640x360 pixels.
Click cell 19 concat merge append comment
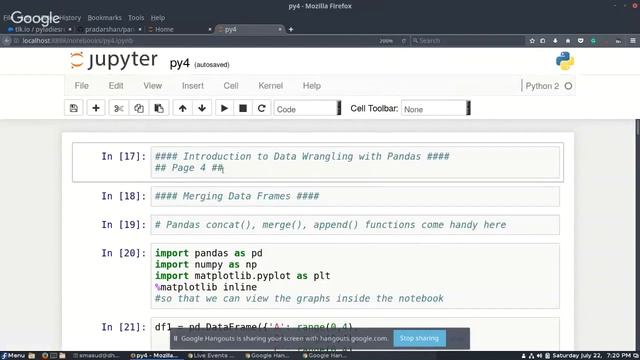click(355, 225)
